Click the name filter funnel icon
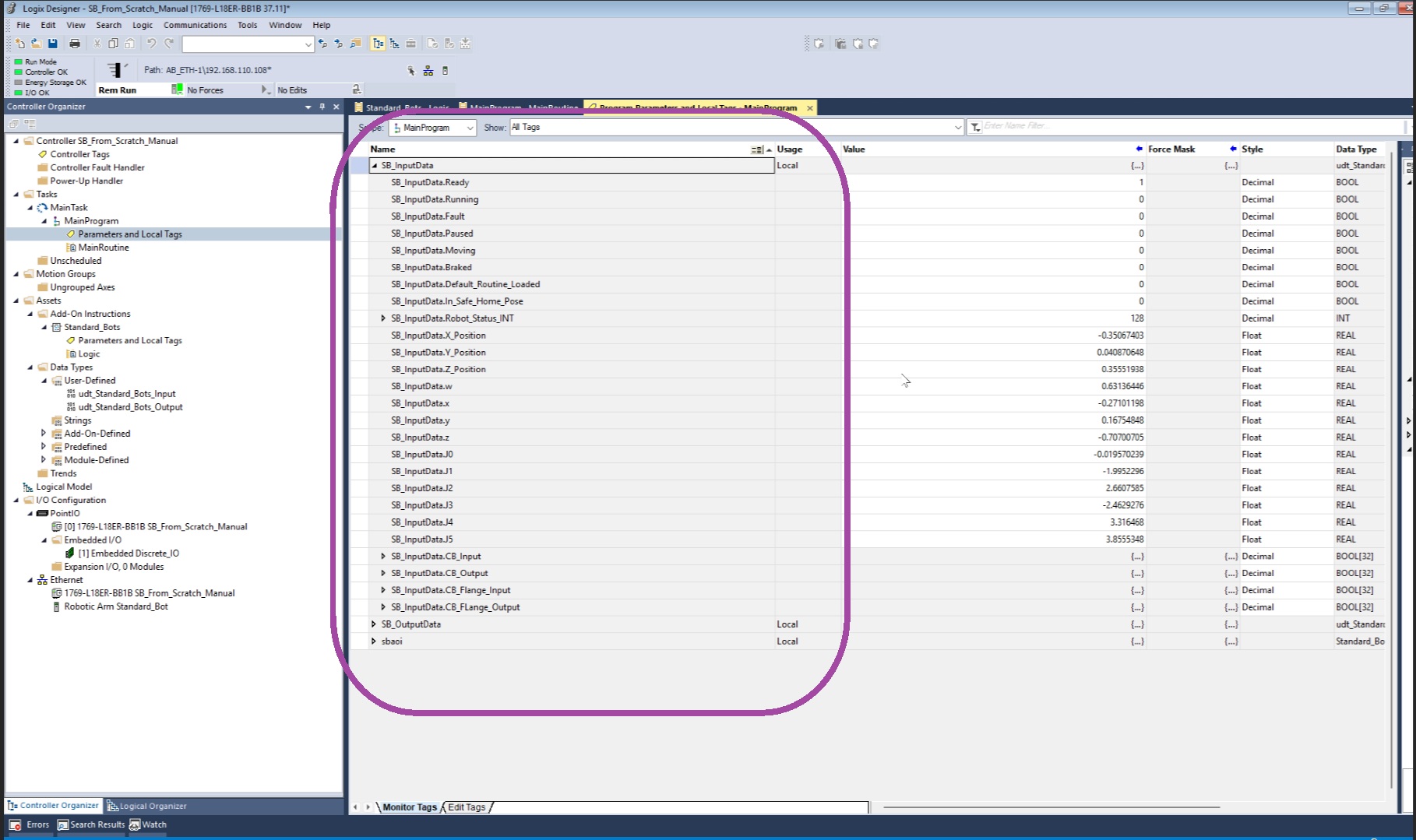The height and width of the screenshot is (840, 1416). pos(974,127)
